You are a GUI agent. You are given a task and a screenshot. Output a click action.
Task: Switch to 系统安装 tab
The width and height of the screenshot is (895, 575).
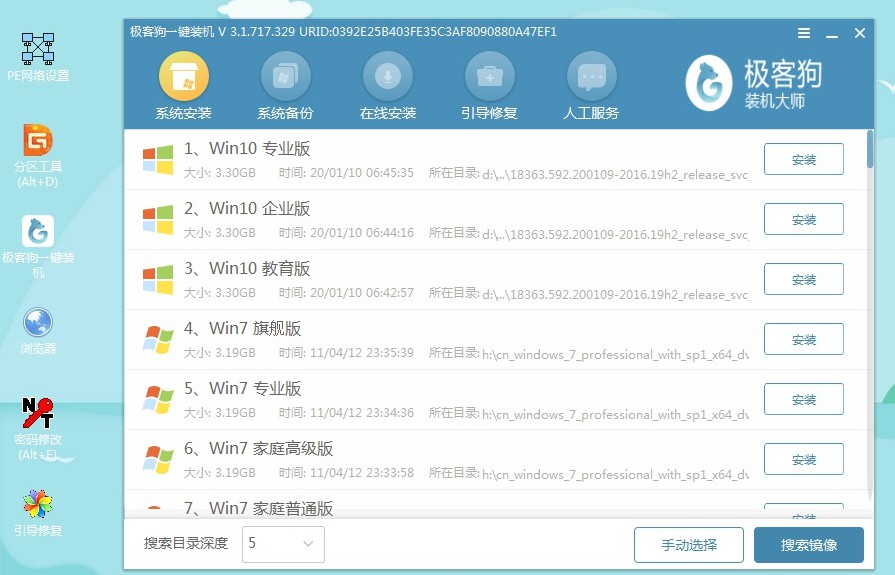click(184, 86)
